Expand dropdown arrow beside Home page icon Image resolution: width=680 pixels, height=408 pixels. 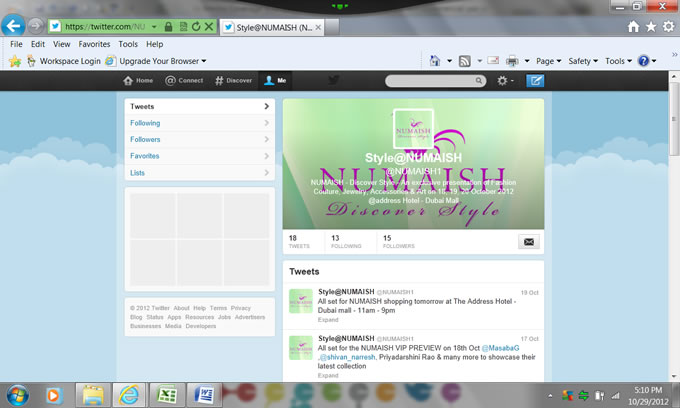pos(450,61)
